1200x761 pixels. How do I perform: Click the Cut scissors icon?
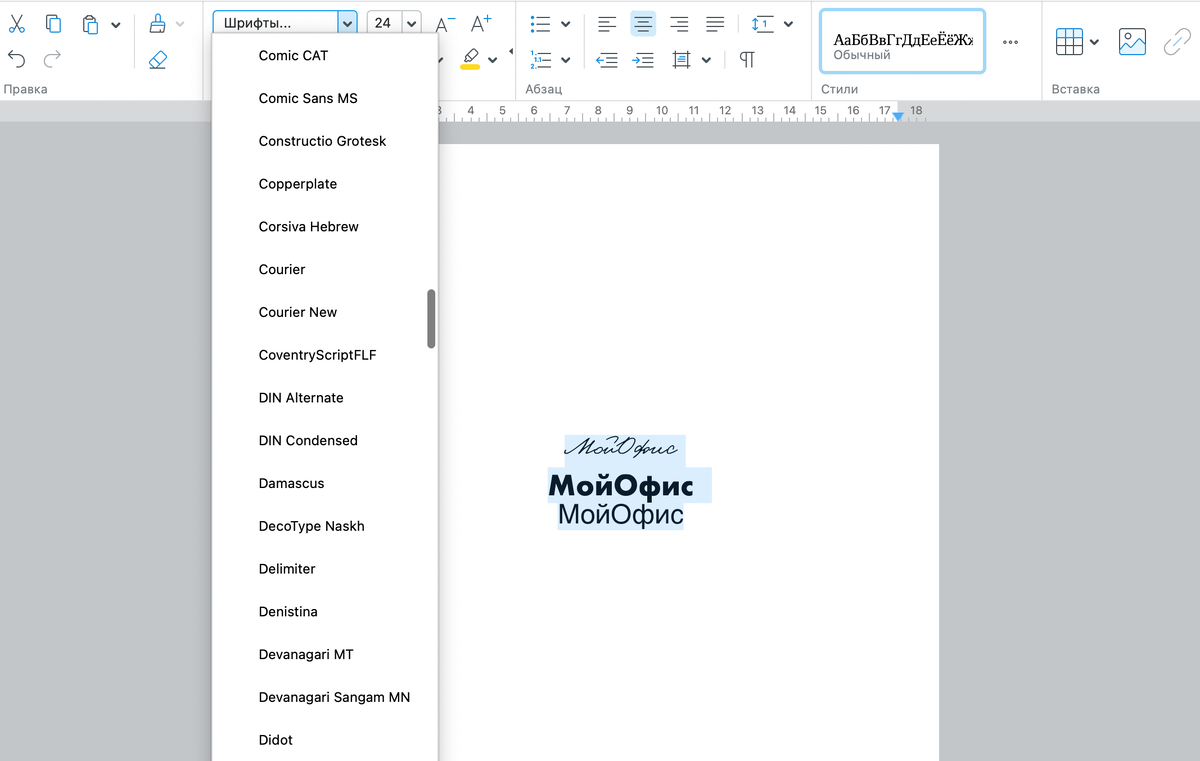17,23
